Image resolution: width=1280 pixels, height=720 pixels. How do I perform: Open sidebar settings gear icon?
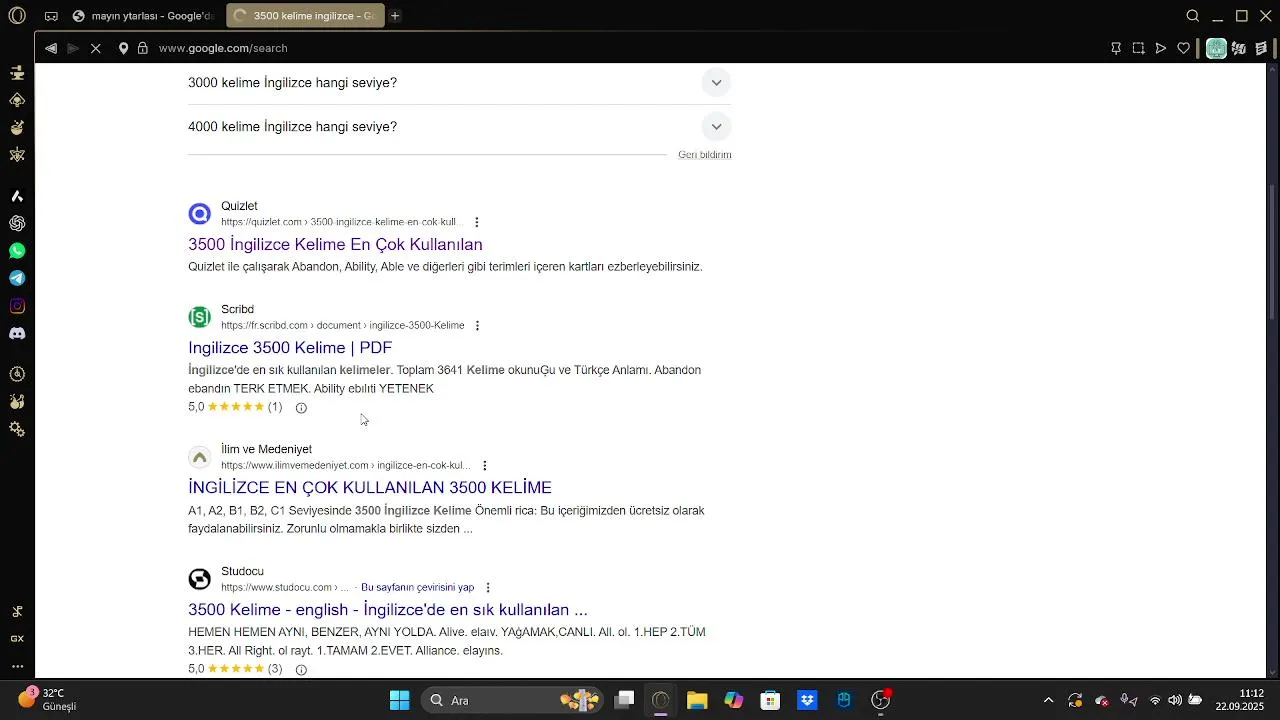(x=17, y=429)
